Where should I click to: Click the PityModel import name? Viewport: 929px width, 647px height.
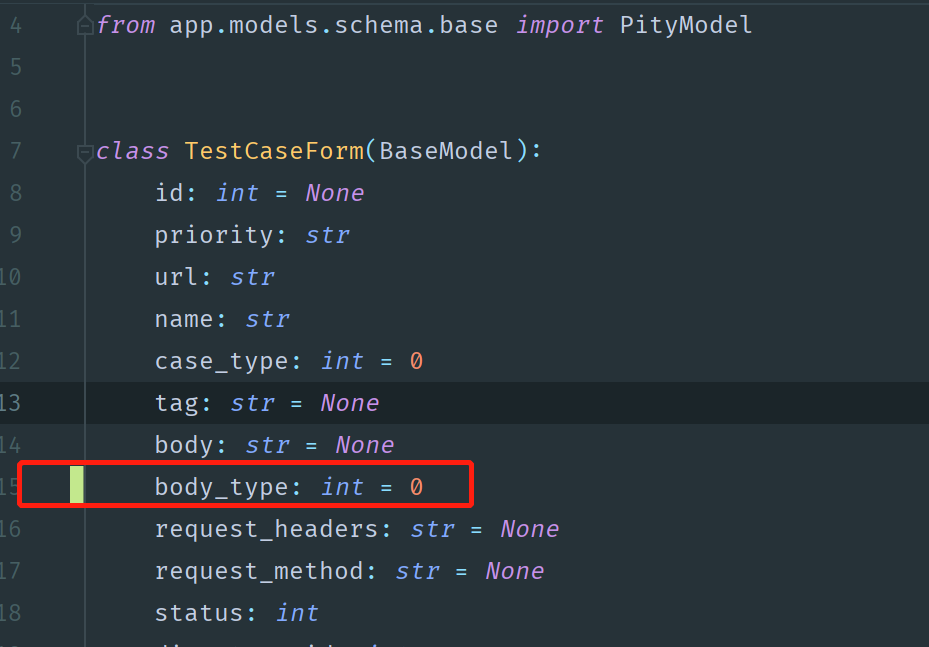[x=685, y=25]
